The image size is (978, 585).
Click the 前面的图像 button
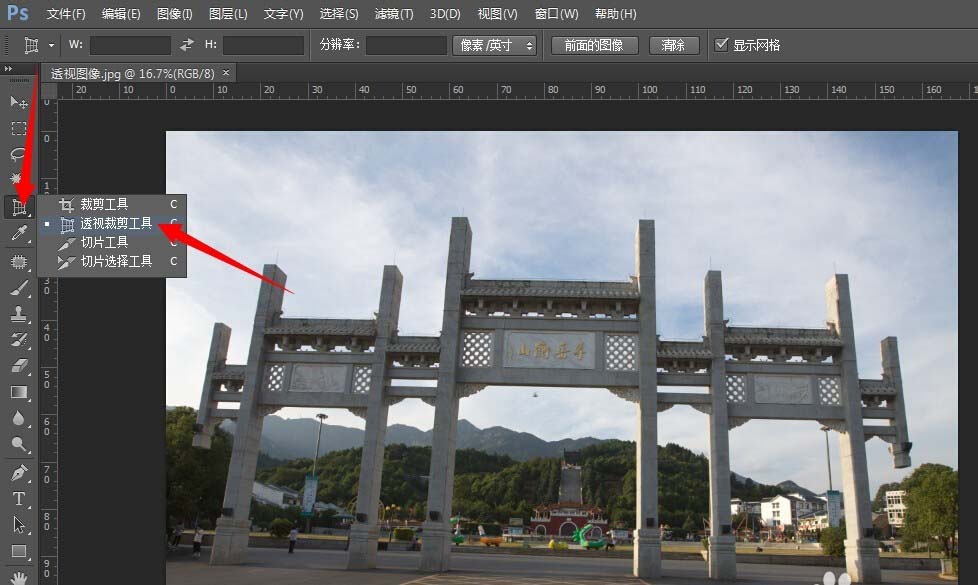pyautogui.click(x=593, y=44)
